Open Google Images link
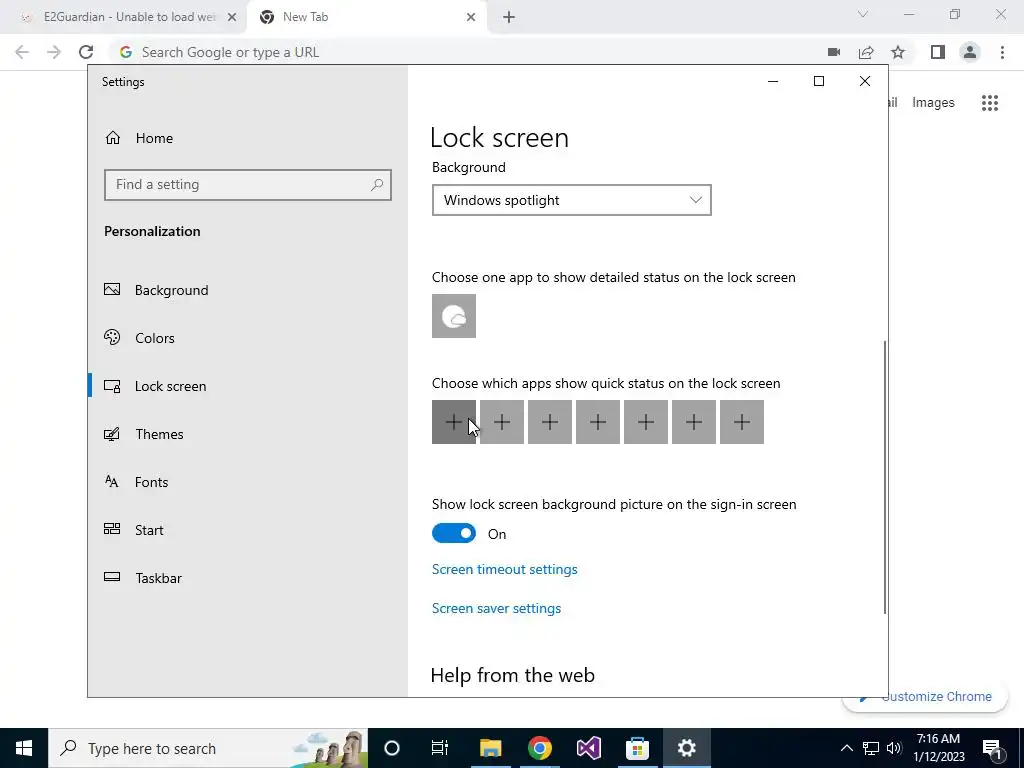This screenshot has height=768, width=1024. click(933, 103)
